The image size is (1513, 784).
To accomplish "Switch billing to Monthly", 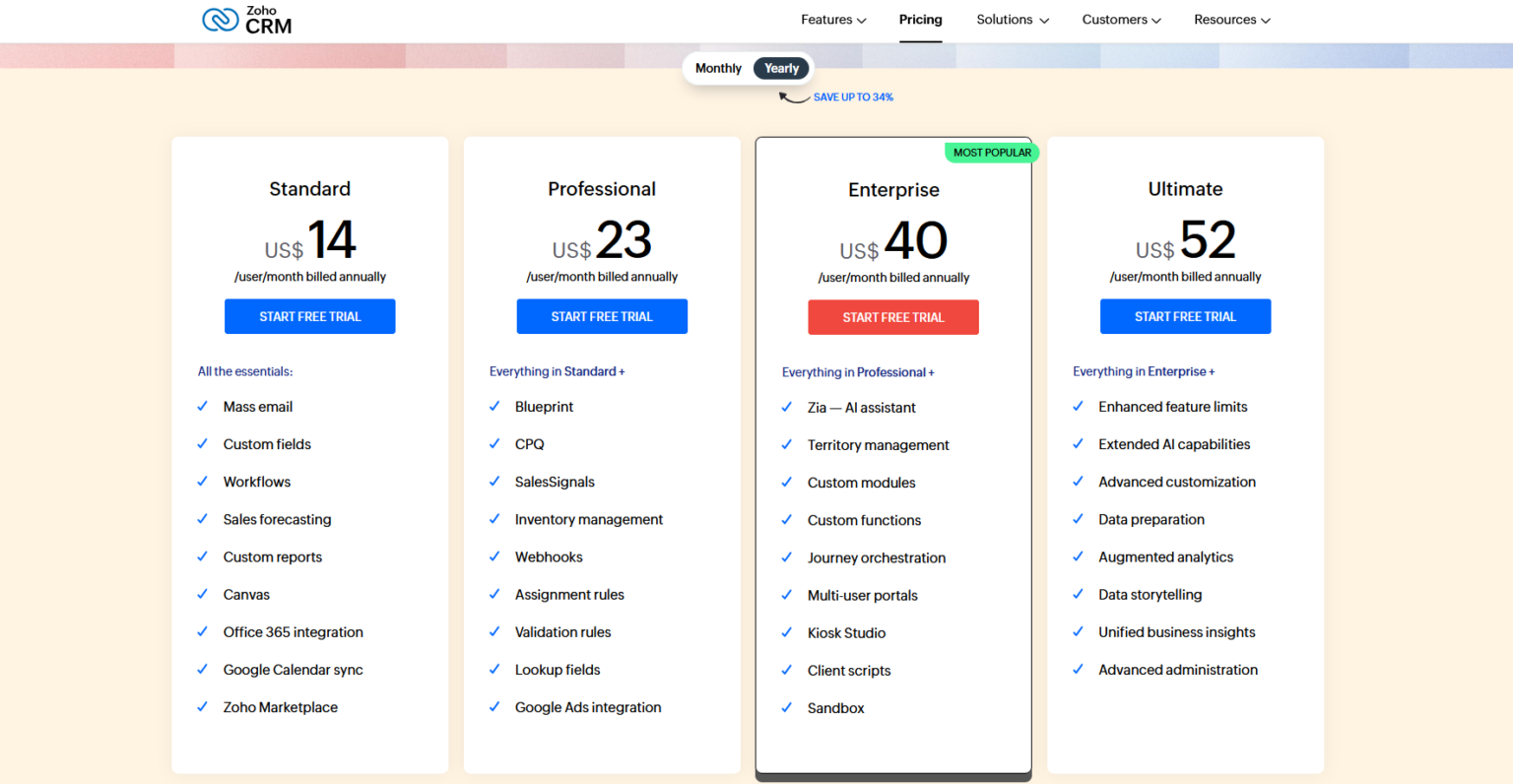I will [718, 68].
